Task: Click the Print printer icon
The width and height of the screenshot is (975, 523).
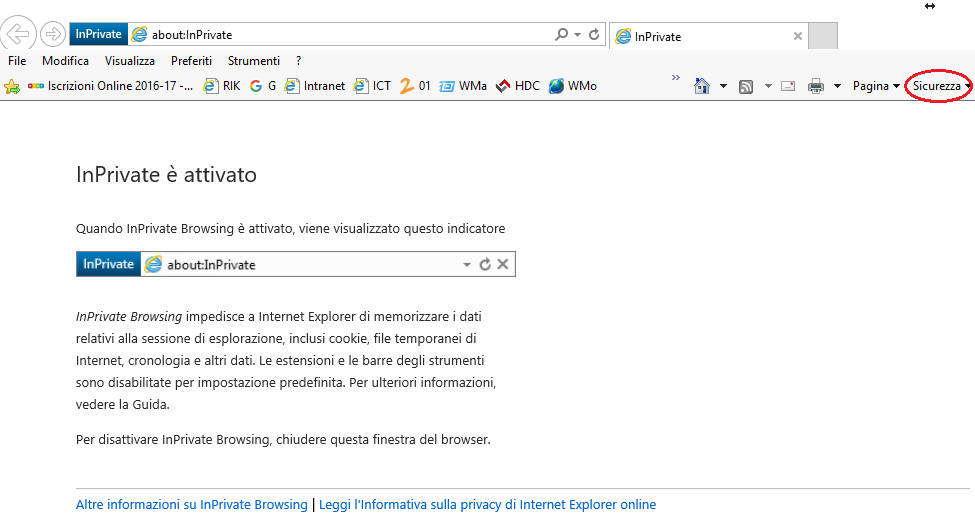Action: click(x=816, y=86)
